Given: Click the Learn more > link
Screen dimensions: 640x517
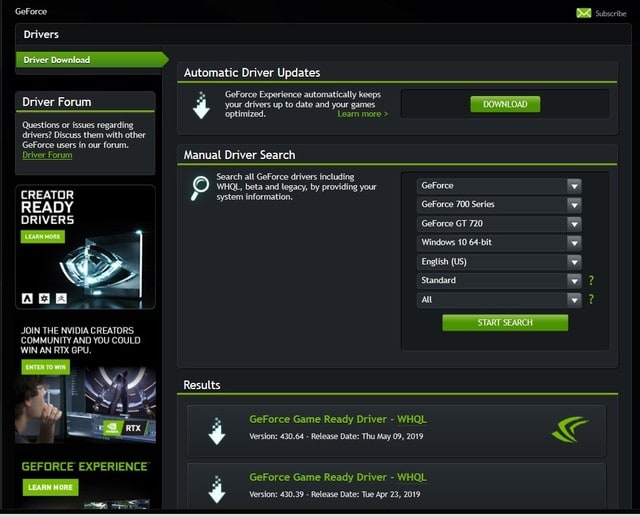Looking at the screenshot, I should (x=362, y=114).
